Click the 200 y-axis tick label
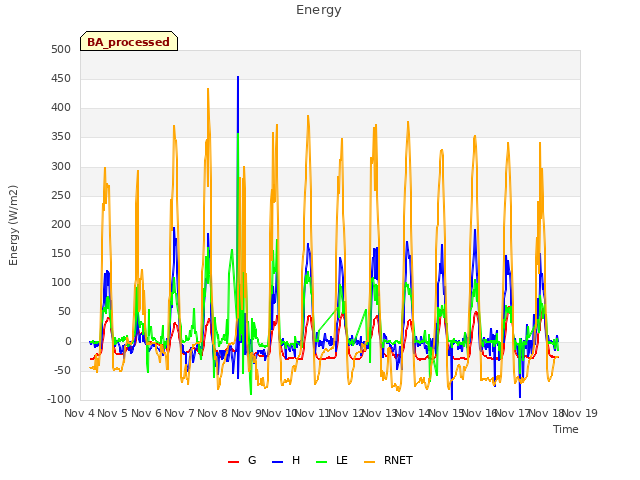The width and height of the screenshot is (640, 480). (x=61, y=224)
